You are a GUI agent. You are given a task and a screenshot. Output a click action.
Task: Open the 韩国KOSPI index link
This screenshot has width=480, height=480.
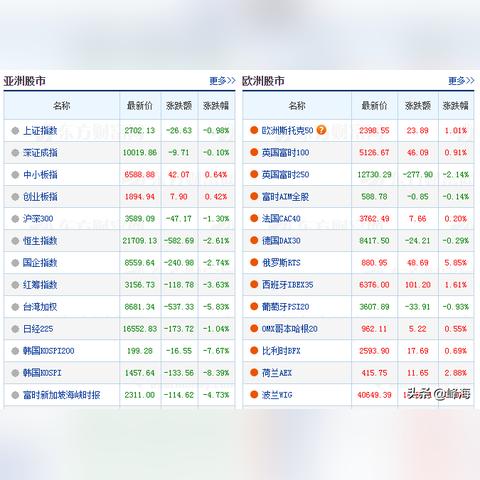coord(42,373)
